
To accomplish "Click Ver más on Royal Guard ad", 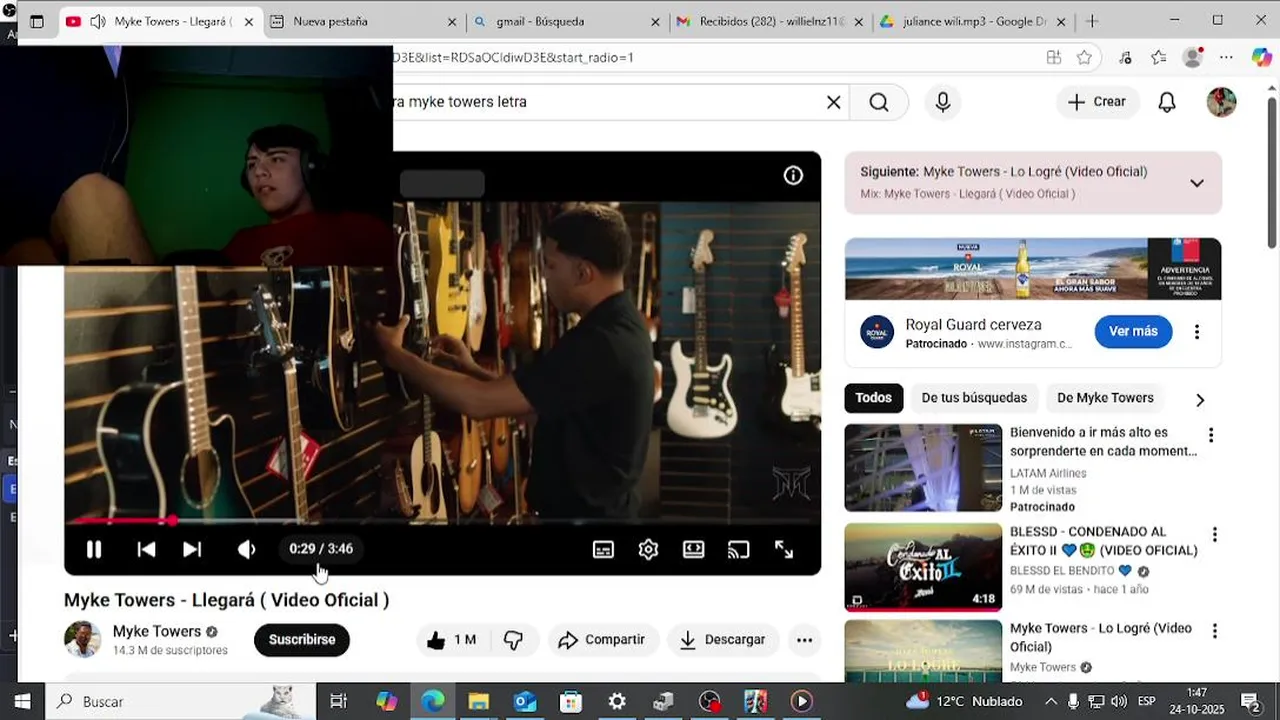I will tap(1133, 332).
